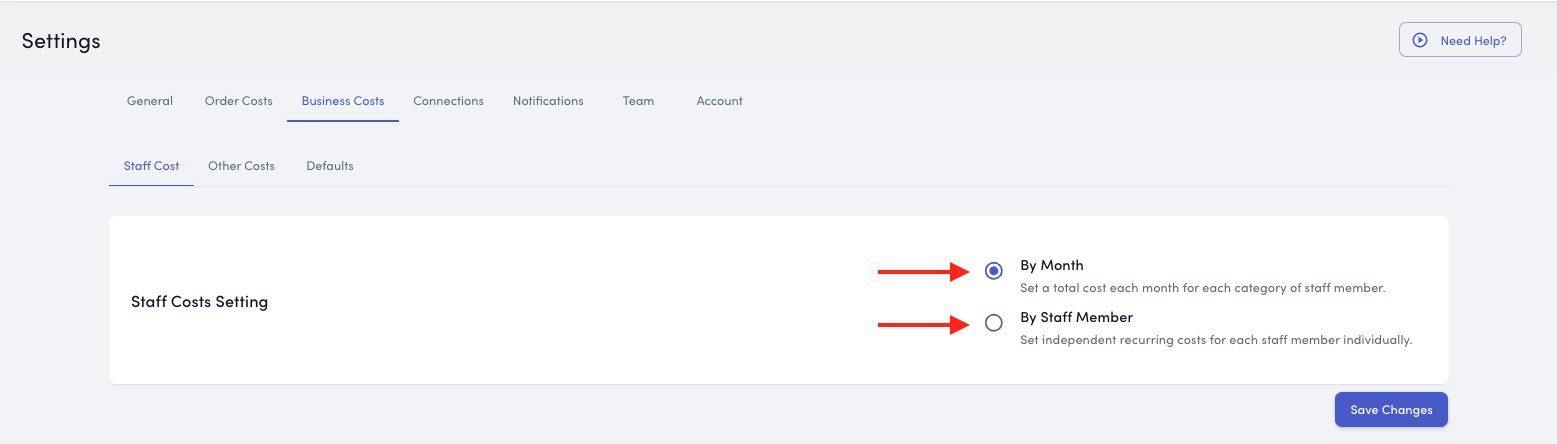Enable the By Staff Member radio option

(x=993, y=323)
